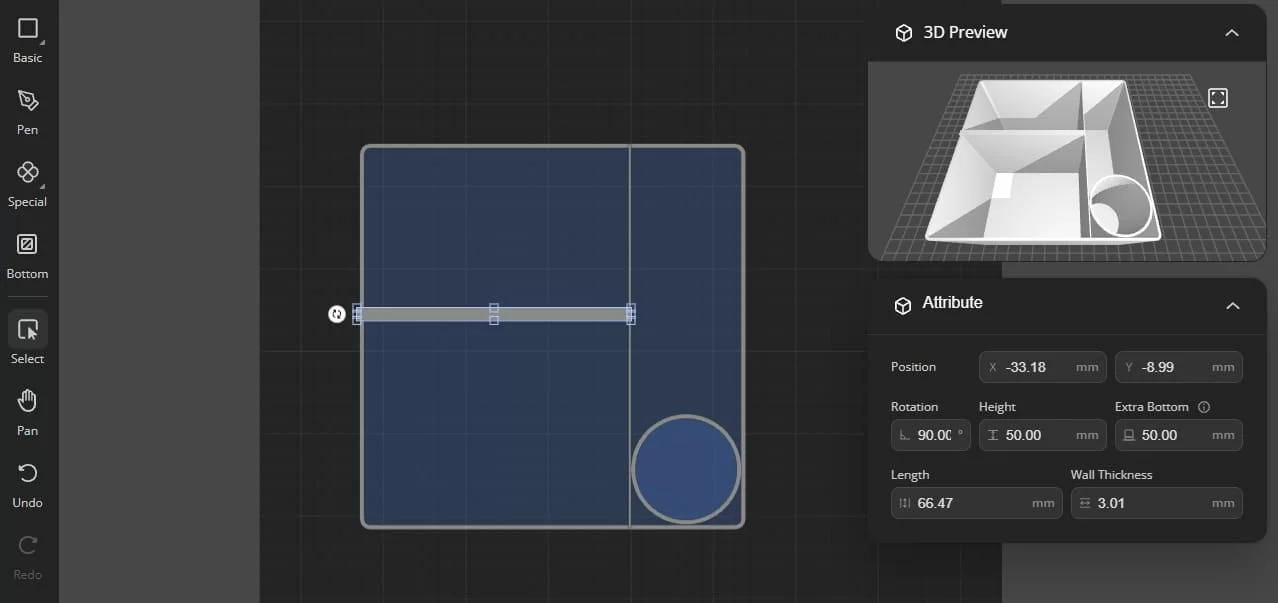1278x603 pixels.
Task: Switch to the Pan tool
Action: pos(28,413)
